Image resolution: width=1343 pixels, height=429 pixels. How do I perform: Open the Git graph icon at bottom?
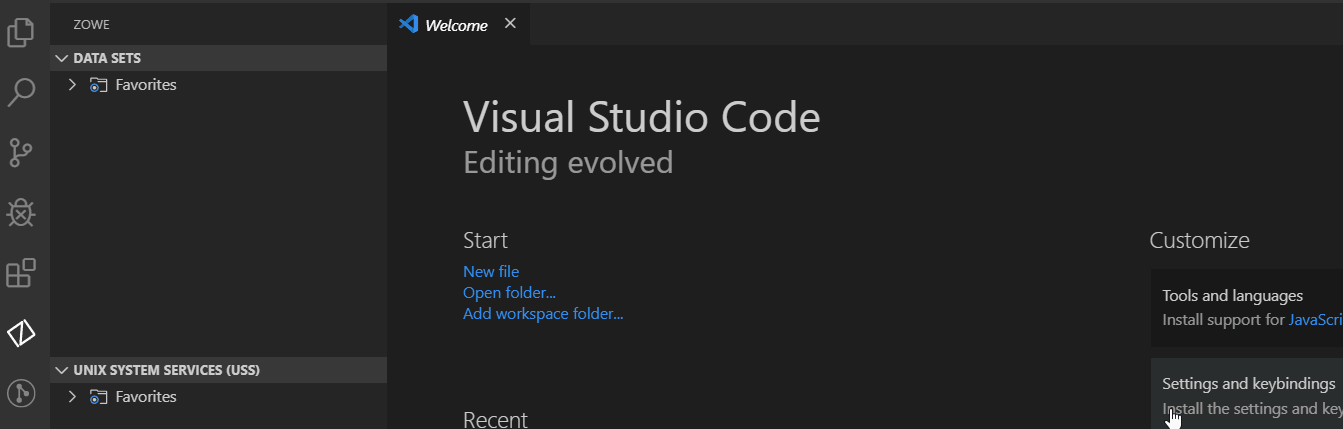21,393
